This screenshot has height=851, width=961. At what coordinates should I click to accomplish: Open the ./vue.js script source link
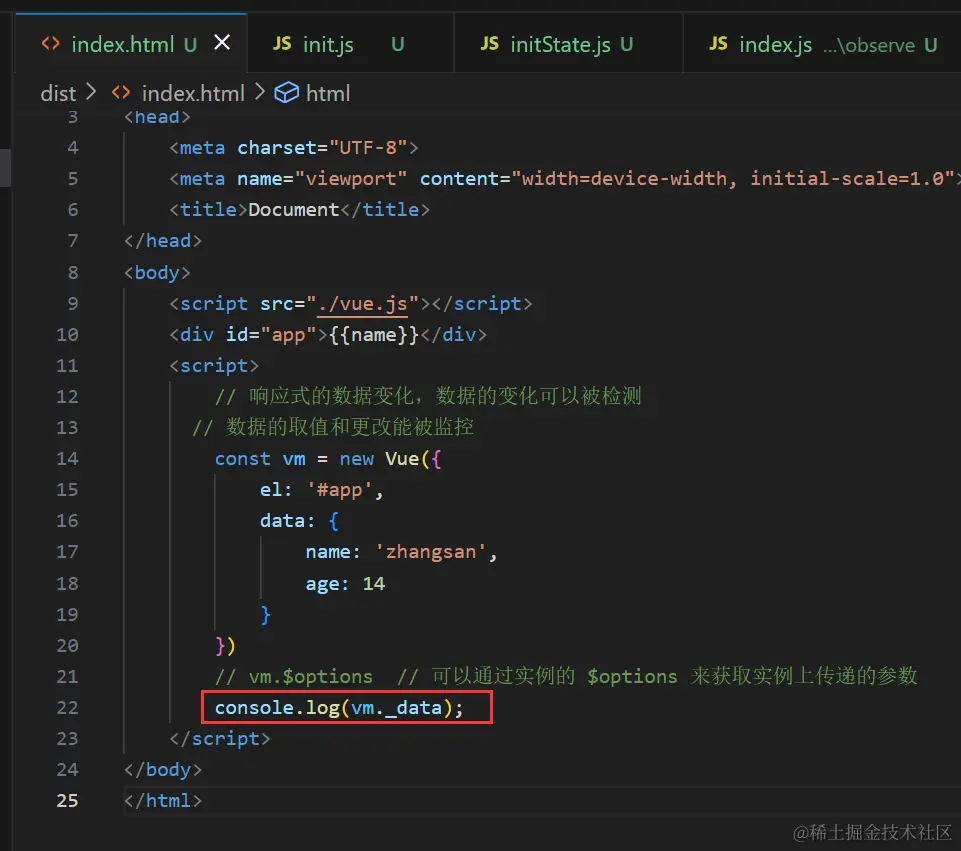coord(362,304)
